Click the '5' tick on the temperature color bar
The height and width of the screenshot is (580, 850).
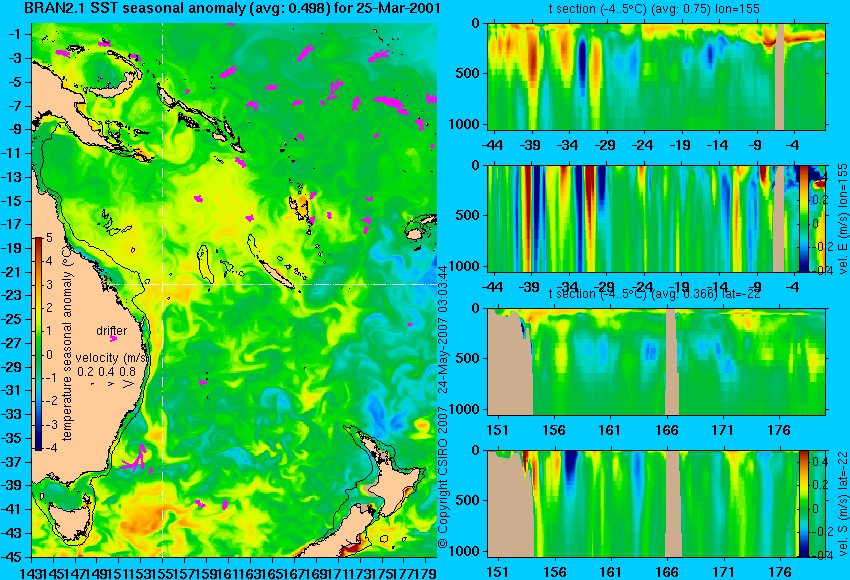coord(49,238)
